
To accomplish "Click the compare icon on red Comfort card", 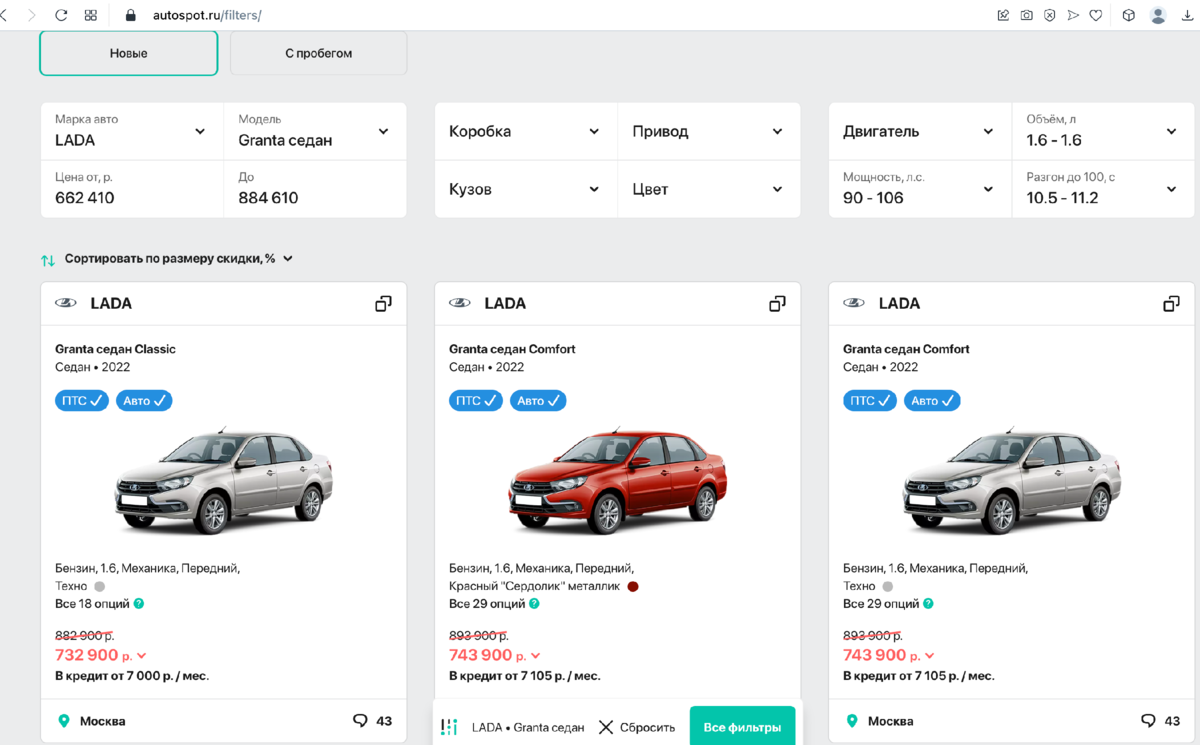I will pos(777,303).
